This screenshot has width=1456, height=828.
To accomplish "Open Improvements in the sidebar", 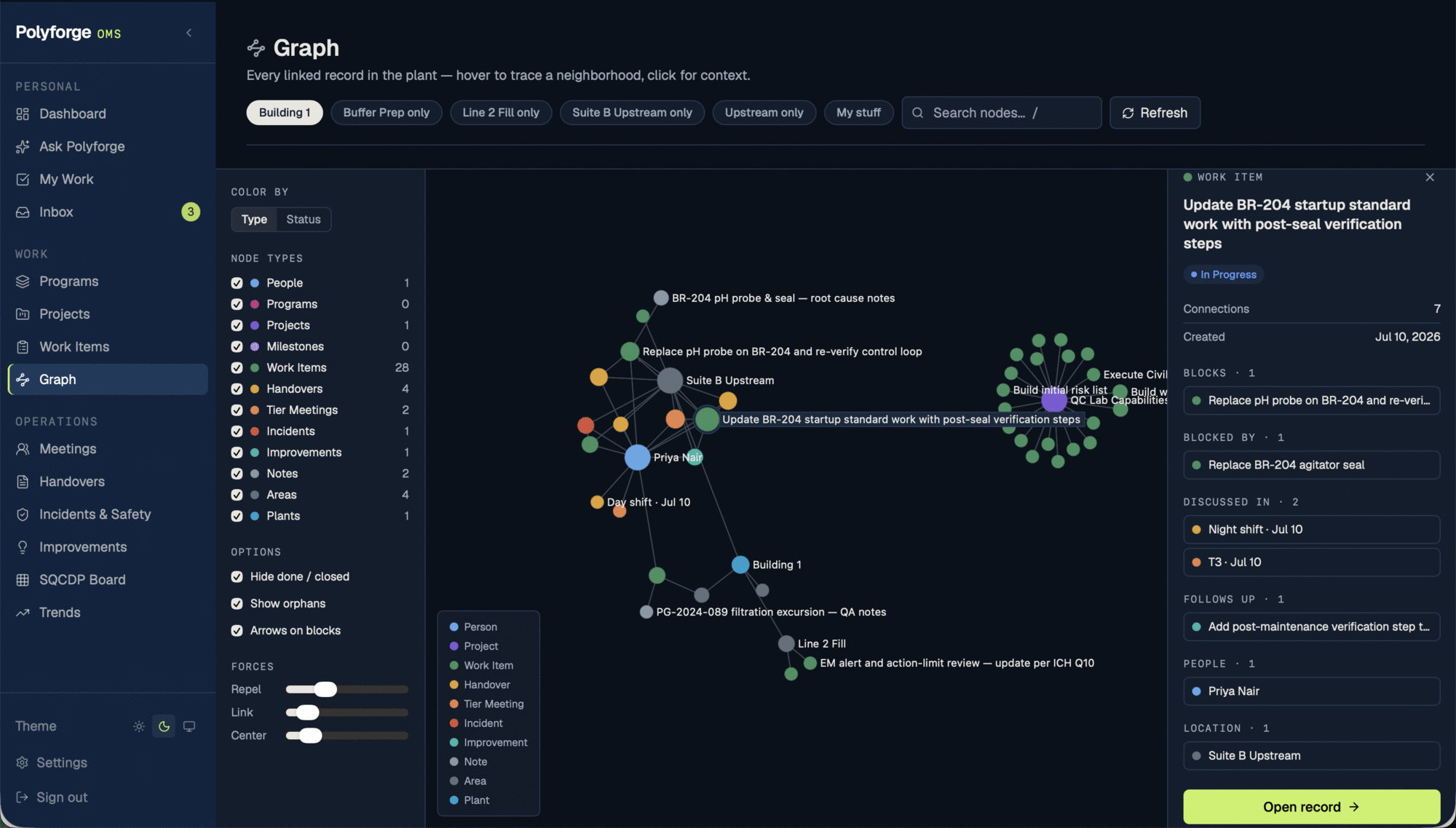I will pos(108,547).
